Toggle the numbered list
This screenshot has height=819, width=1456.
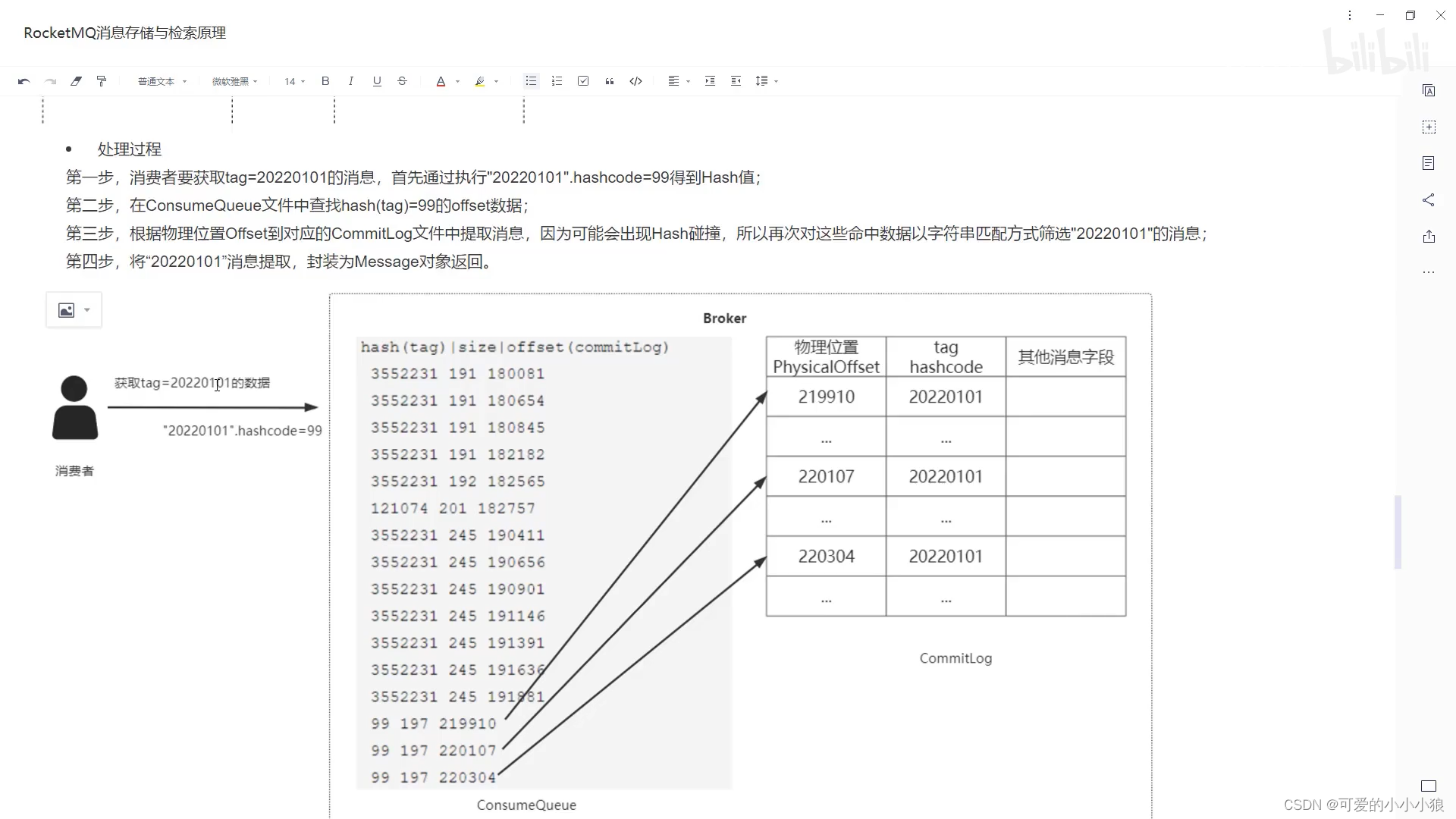click(x=557, y=81)
